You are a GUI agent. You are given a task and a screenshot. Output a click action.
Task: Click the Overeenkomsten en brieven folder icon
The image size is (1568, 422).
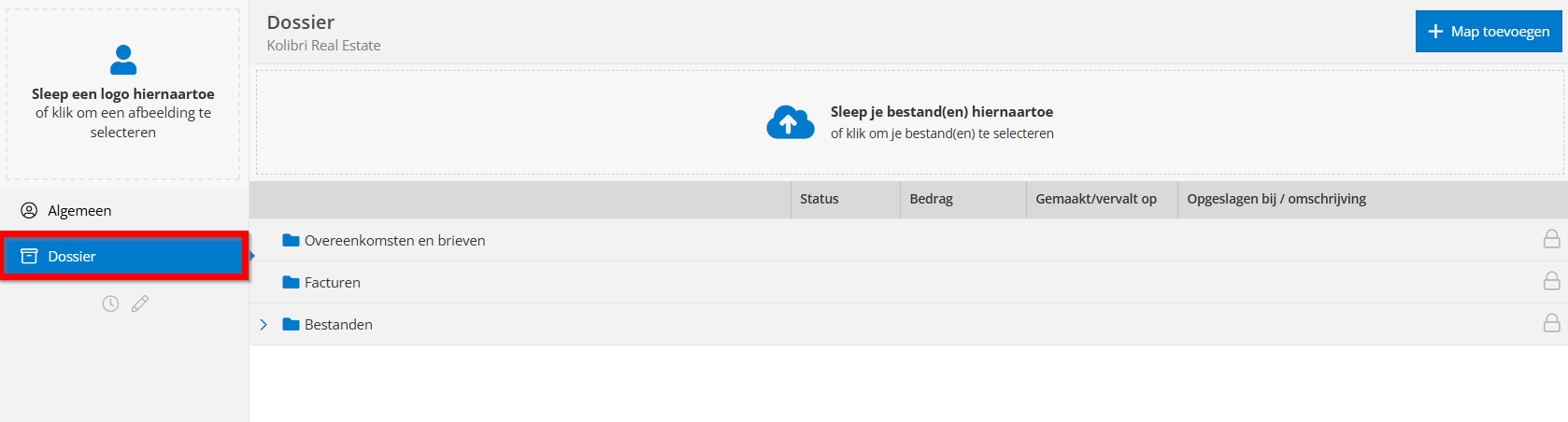(291, 241)
